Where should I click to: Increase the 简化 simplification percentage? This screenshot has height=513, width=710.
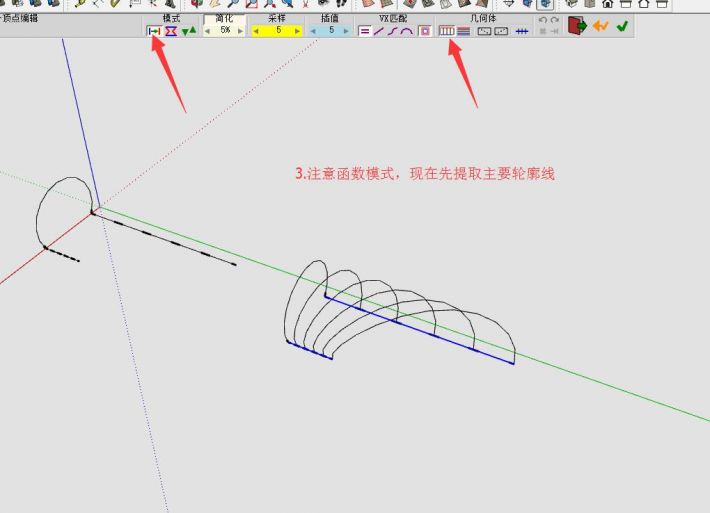click(x=240, y=31)
